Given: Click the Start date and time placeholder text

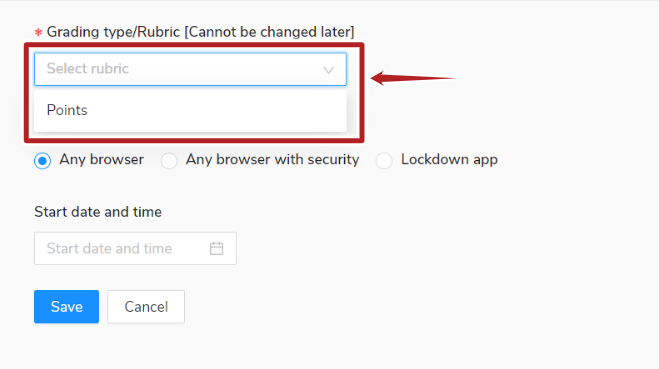Looking at the screenshot, I should click(x=109, y=248).
